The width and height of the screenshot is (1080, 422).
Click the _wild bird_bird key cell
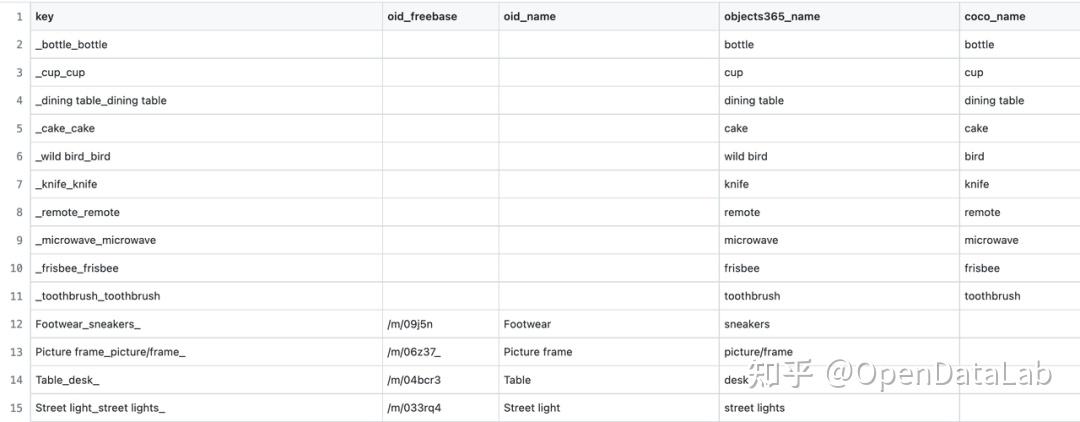click(x=206, y=156)
